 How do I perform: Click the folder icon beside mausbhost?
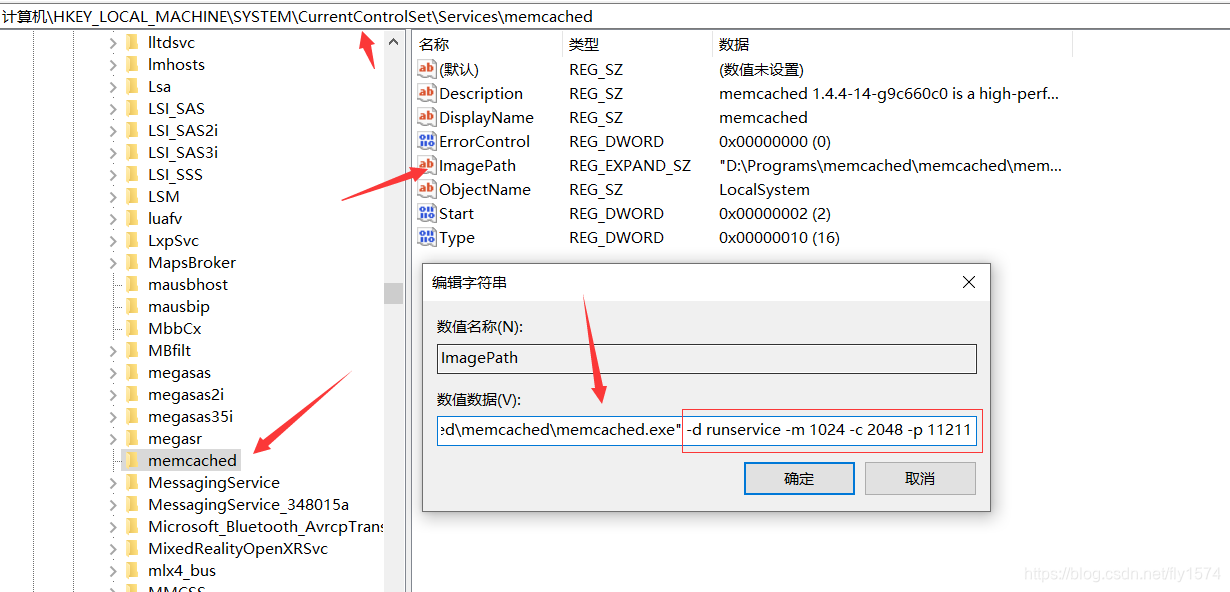tap(133, 285)
